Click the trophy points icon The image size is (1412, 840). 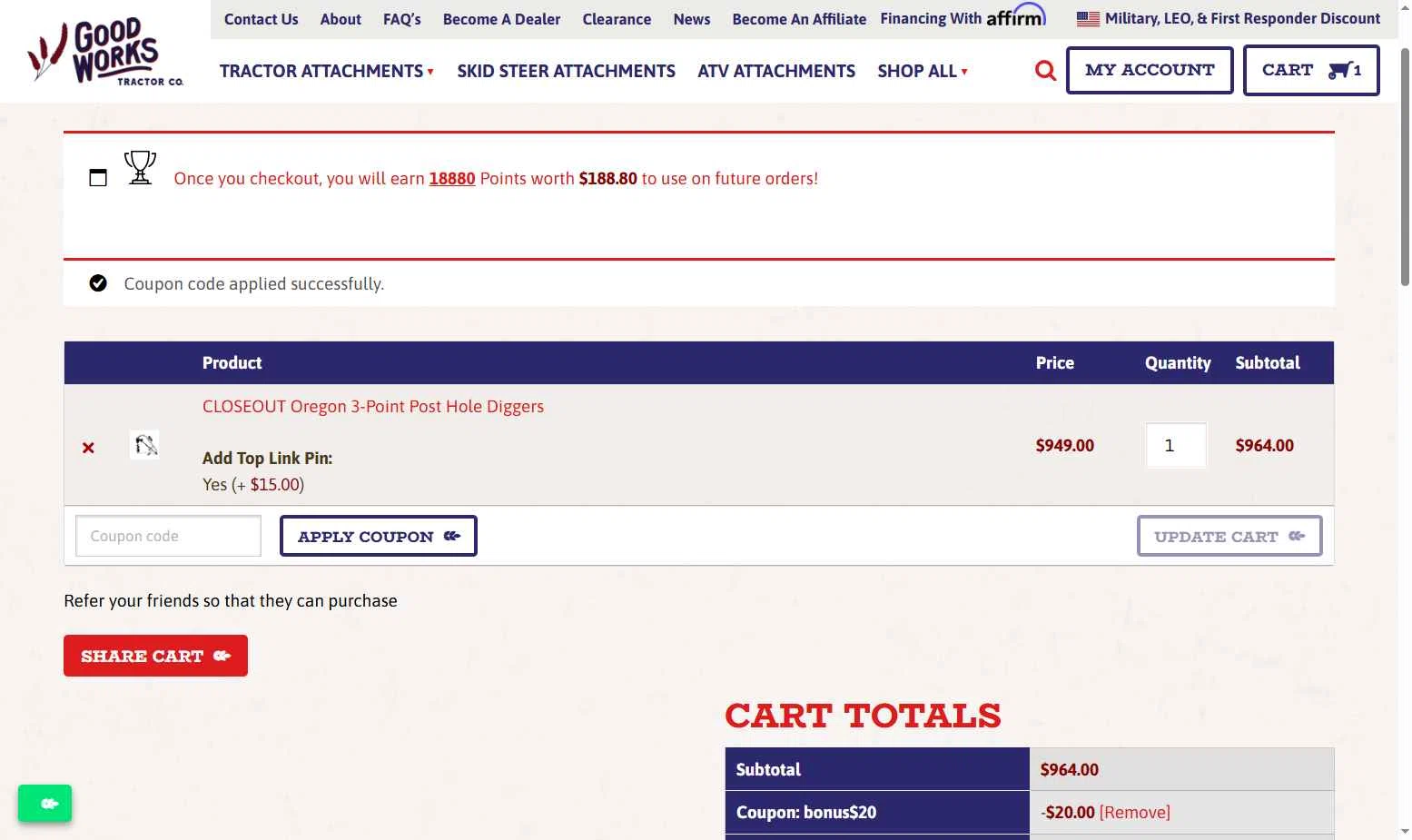[x=140, y=168]
